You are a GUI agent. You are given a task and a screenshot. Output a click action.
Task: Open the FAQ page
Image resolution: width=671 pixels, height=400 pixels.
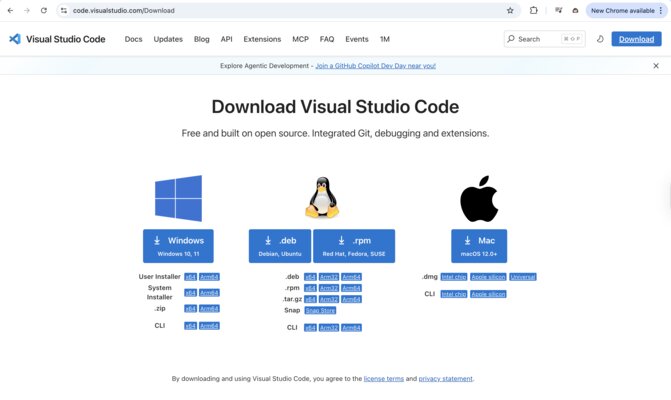tap(327, 39)
